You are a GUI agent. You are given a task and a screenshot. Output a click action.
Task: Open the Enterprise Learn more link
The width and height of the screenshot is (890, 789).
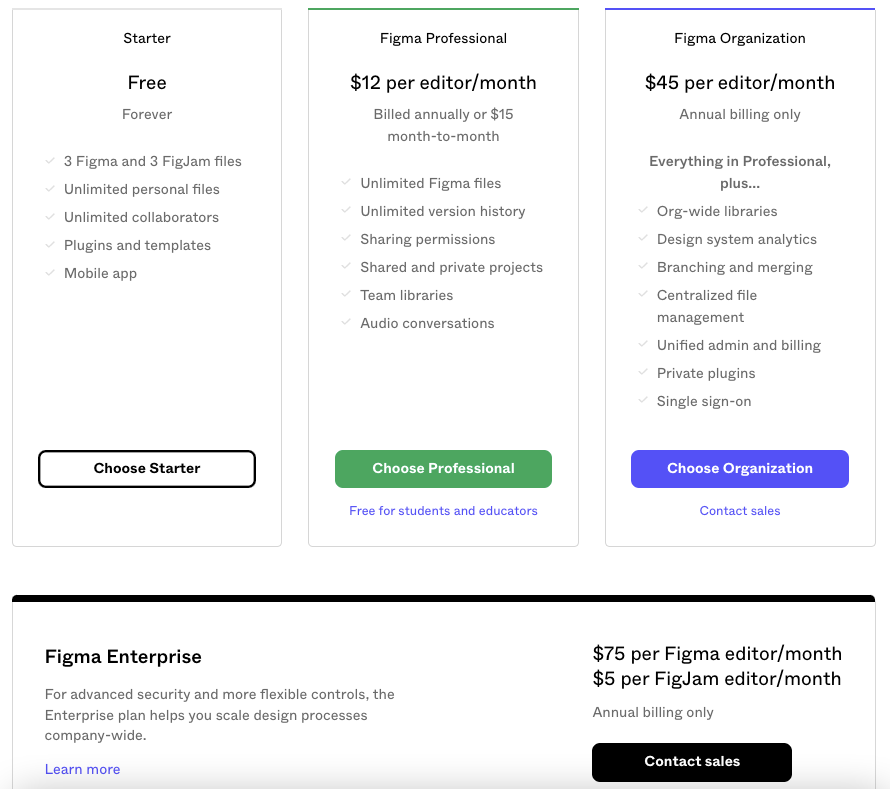point(82,769)
